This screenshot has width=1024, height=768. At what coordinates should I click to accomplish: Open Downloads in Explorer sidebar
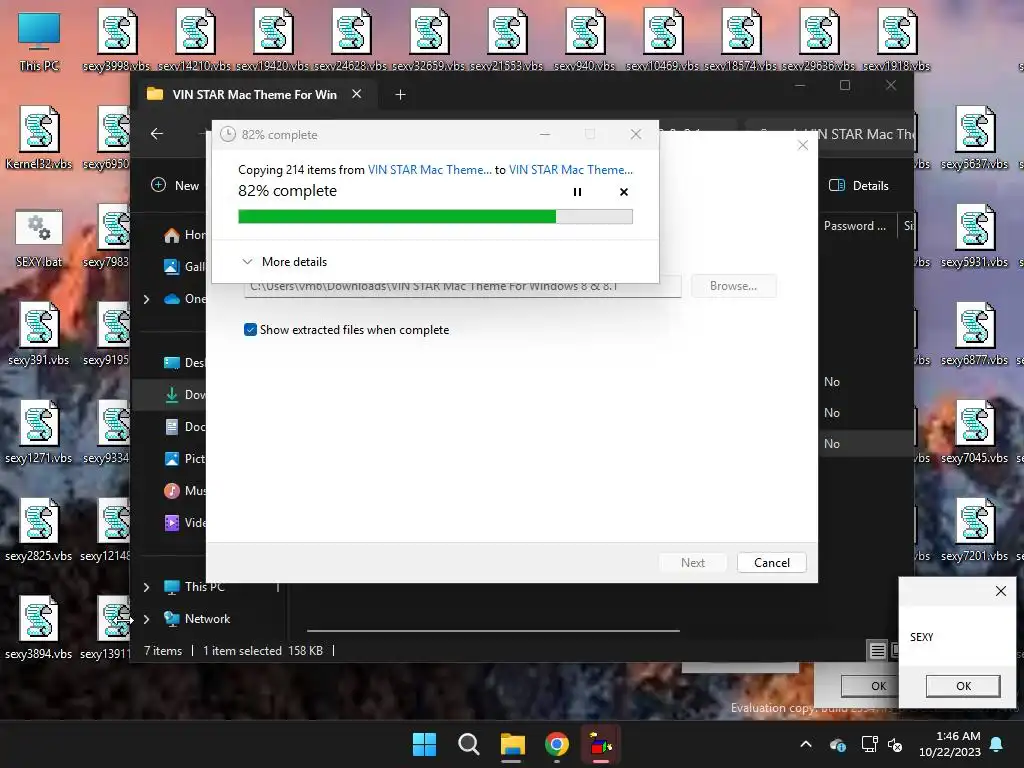point(184,394)
